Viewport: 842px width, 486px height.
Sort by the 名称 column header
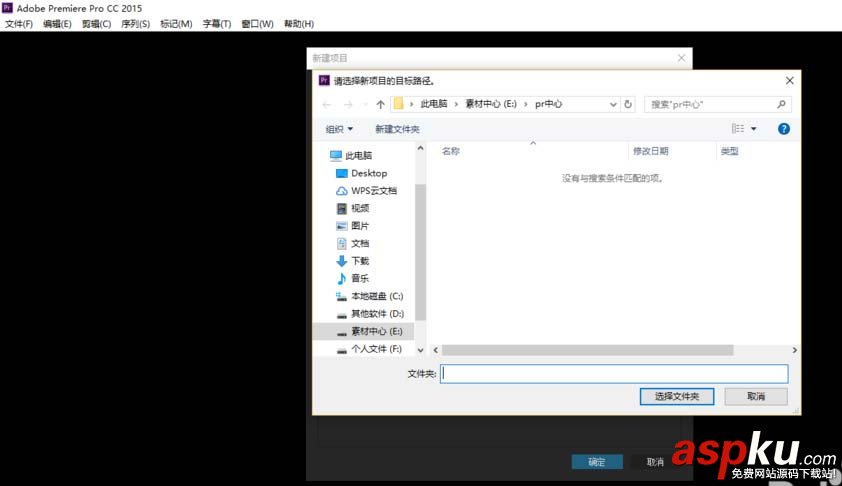coord(451,151)
